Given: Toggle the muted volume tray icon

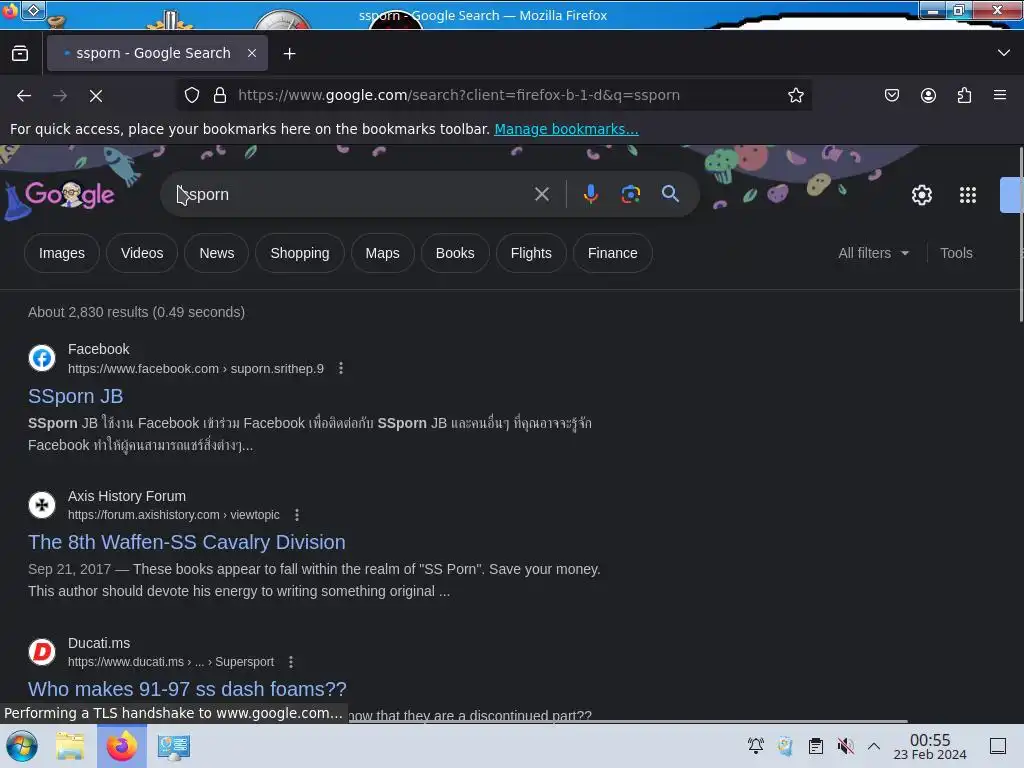Looking at the screenshot, I should [x=846, y=746].
